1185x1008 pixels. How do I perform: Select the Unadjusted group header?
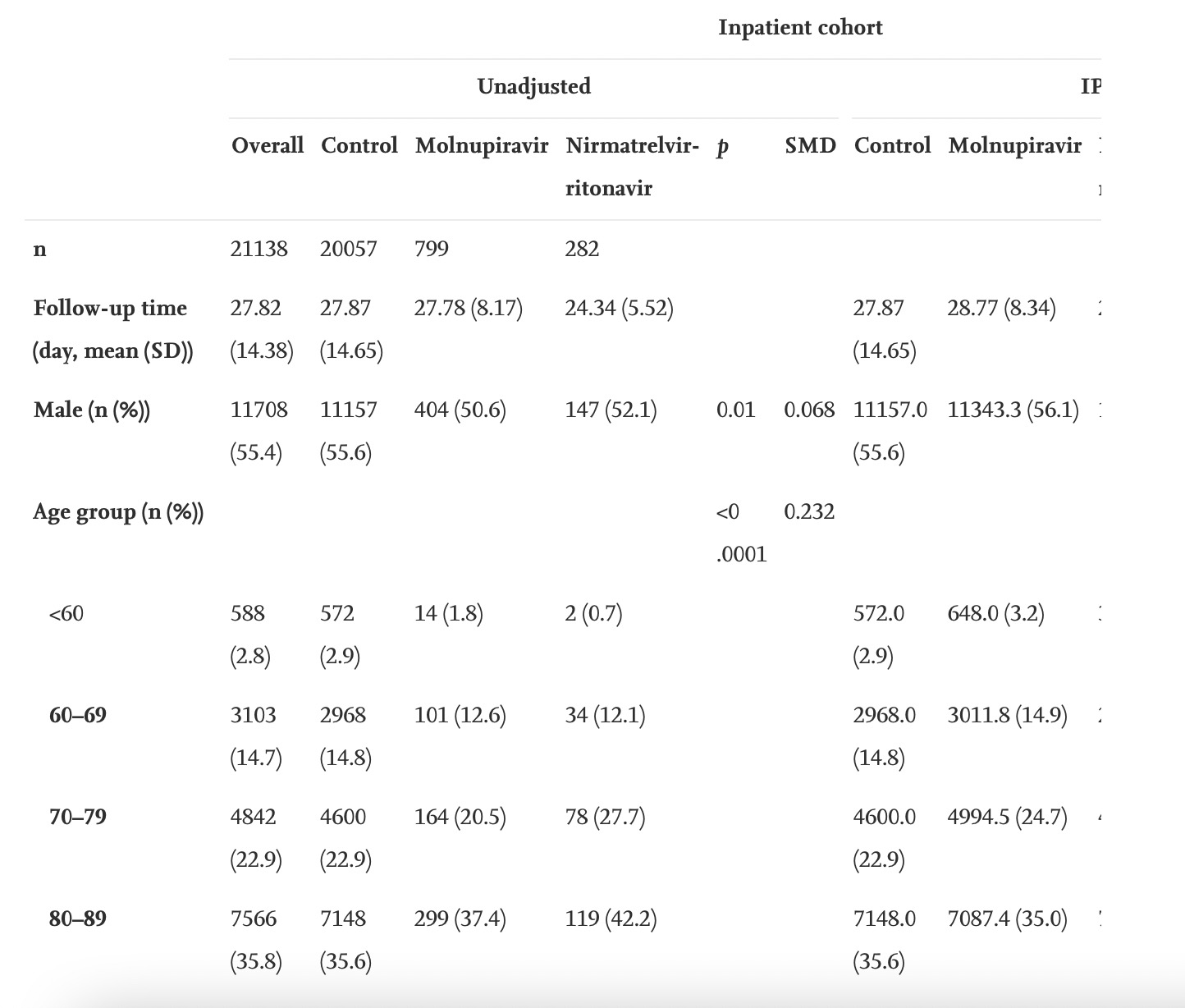pos(533,87)
